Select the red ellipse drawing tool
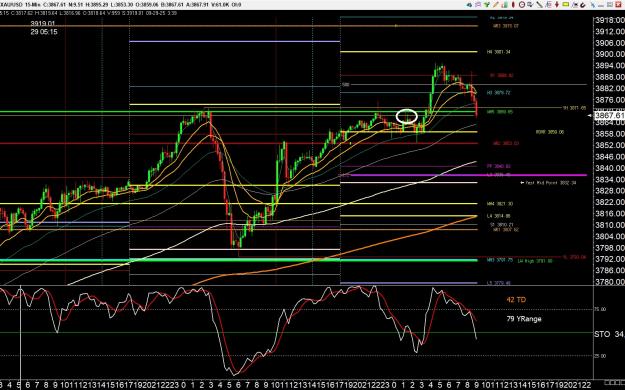 [513, 5]
